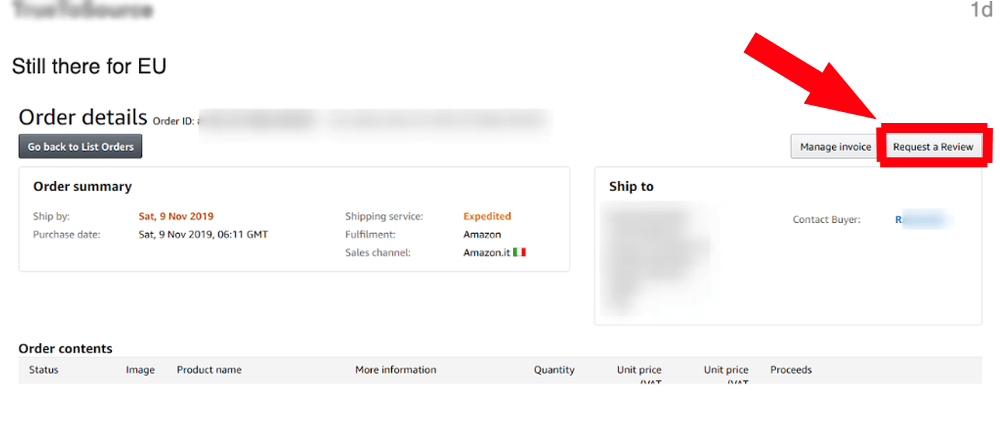Click the Purchase date value
This screenshot has width=1000, height=434.
(203, 235)
